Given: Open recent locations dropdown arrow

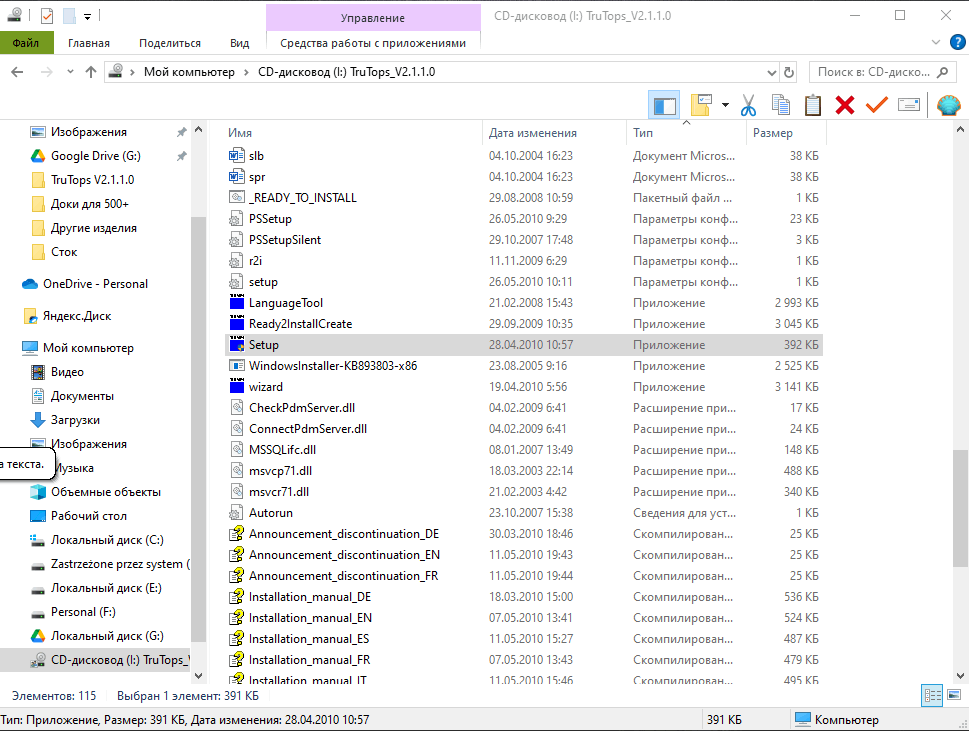Looking at the screenshot, I should 70,72.
